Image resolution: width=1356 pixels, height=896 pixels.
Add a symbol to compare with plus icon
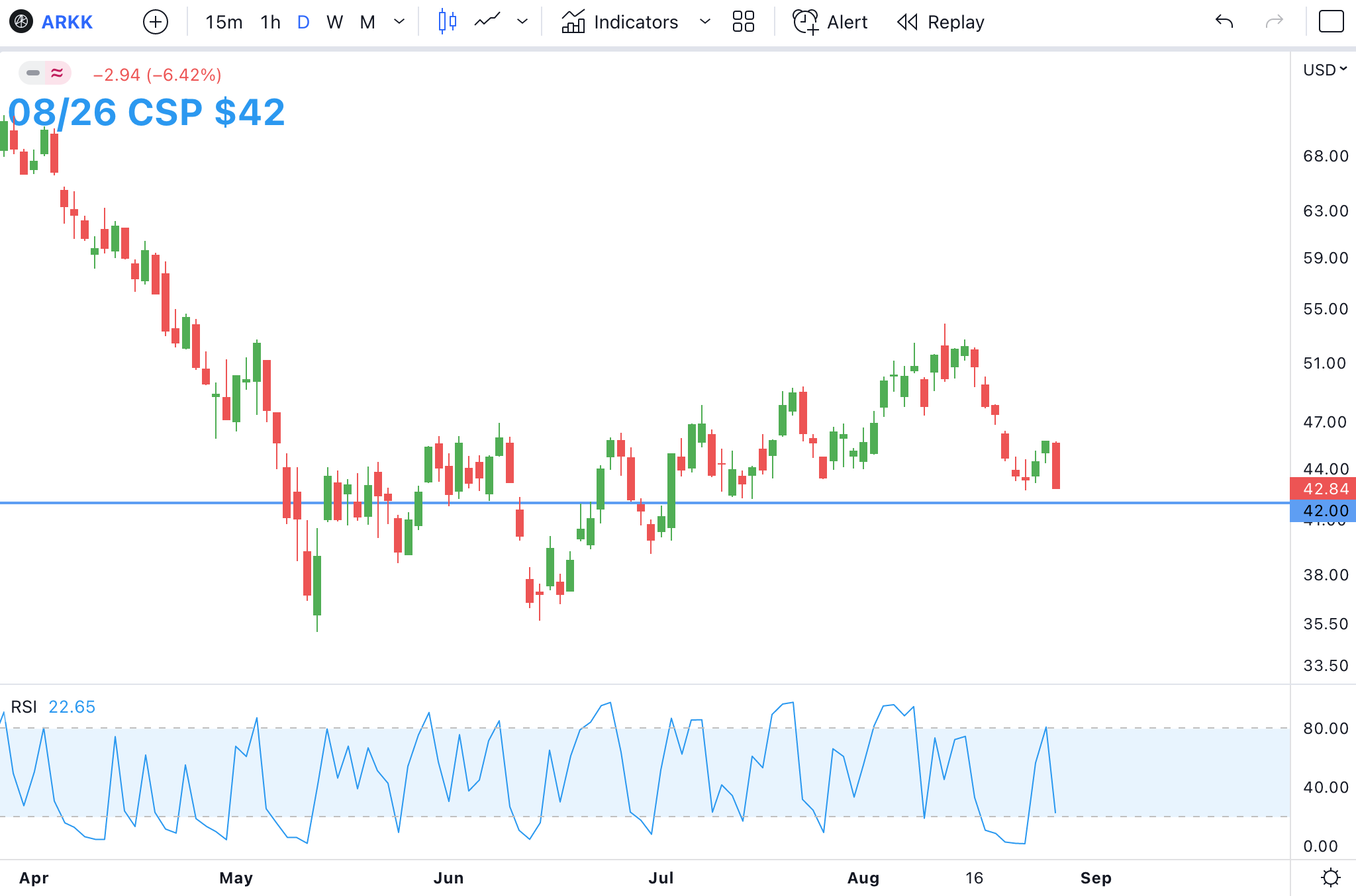tap(156, 22)
